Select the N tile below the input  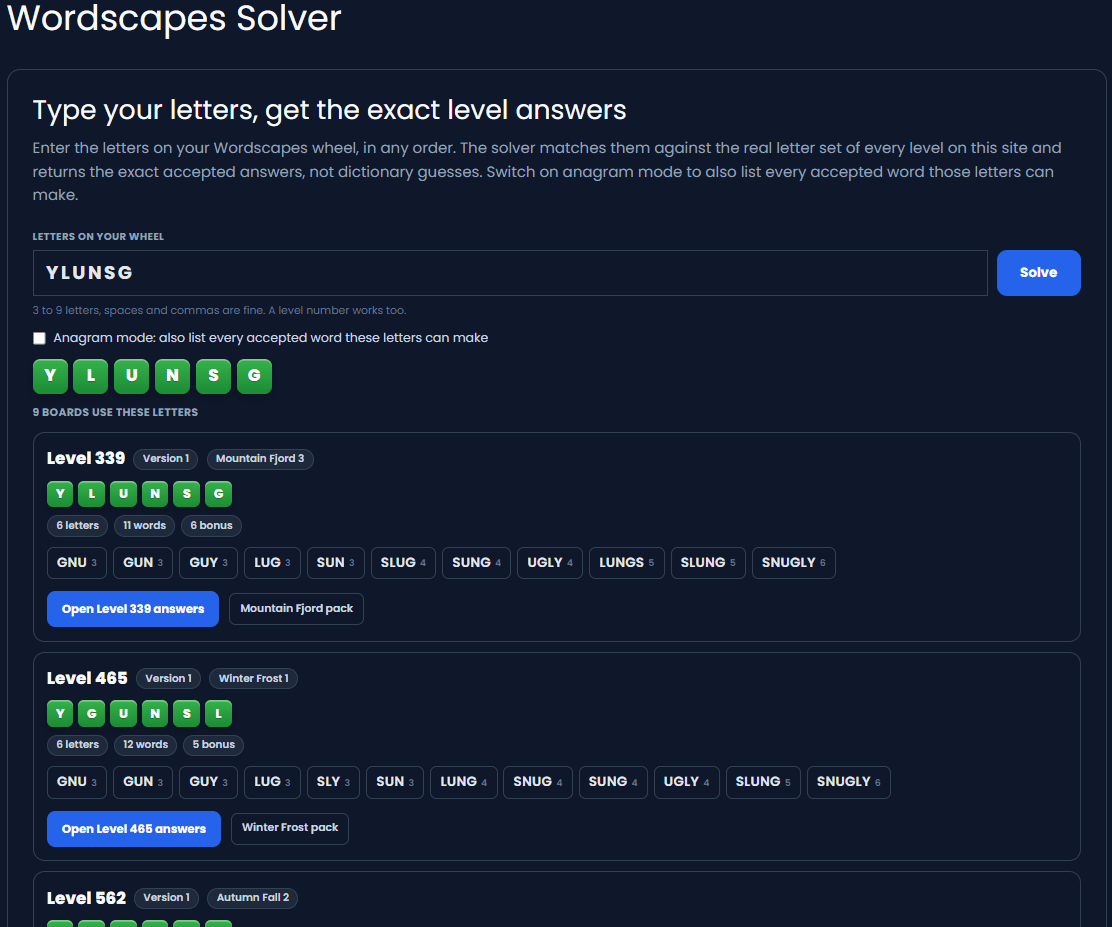tap(172, 376)
